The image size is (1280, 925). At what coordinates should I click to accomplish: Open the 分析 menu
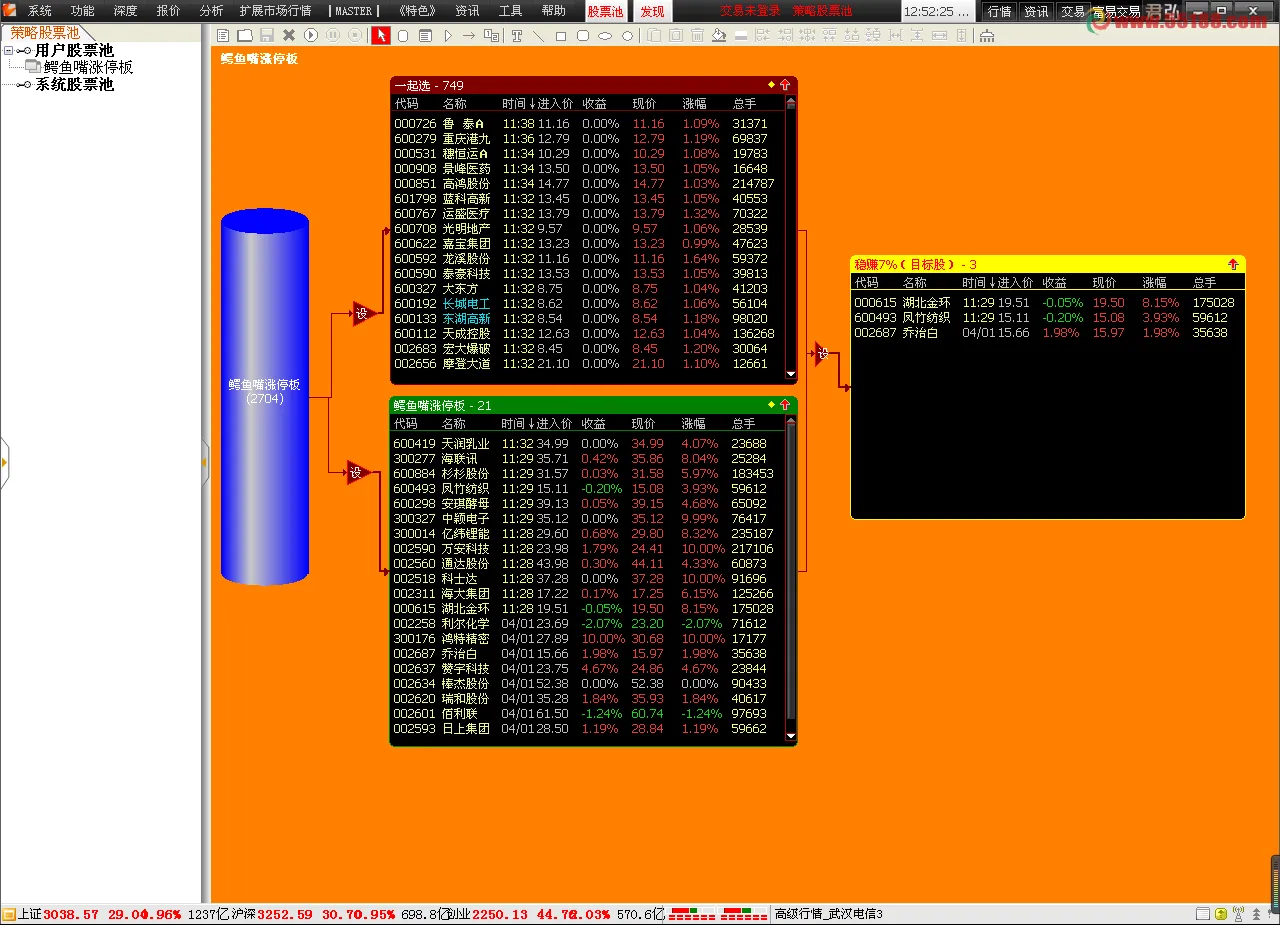tap(212, 11)
